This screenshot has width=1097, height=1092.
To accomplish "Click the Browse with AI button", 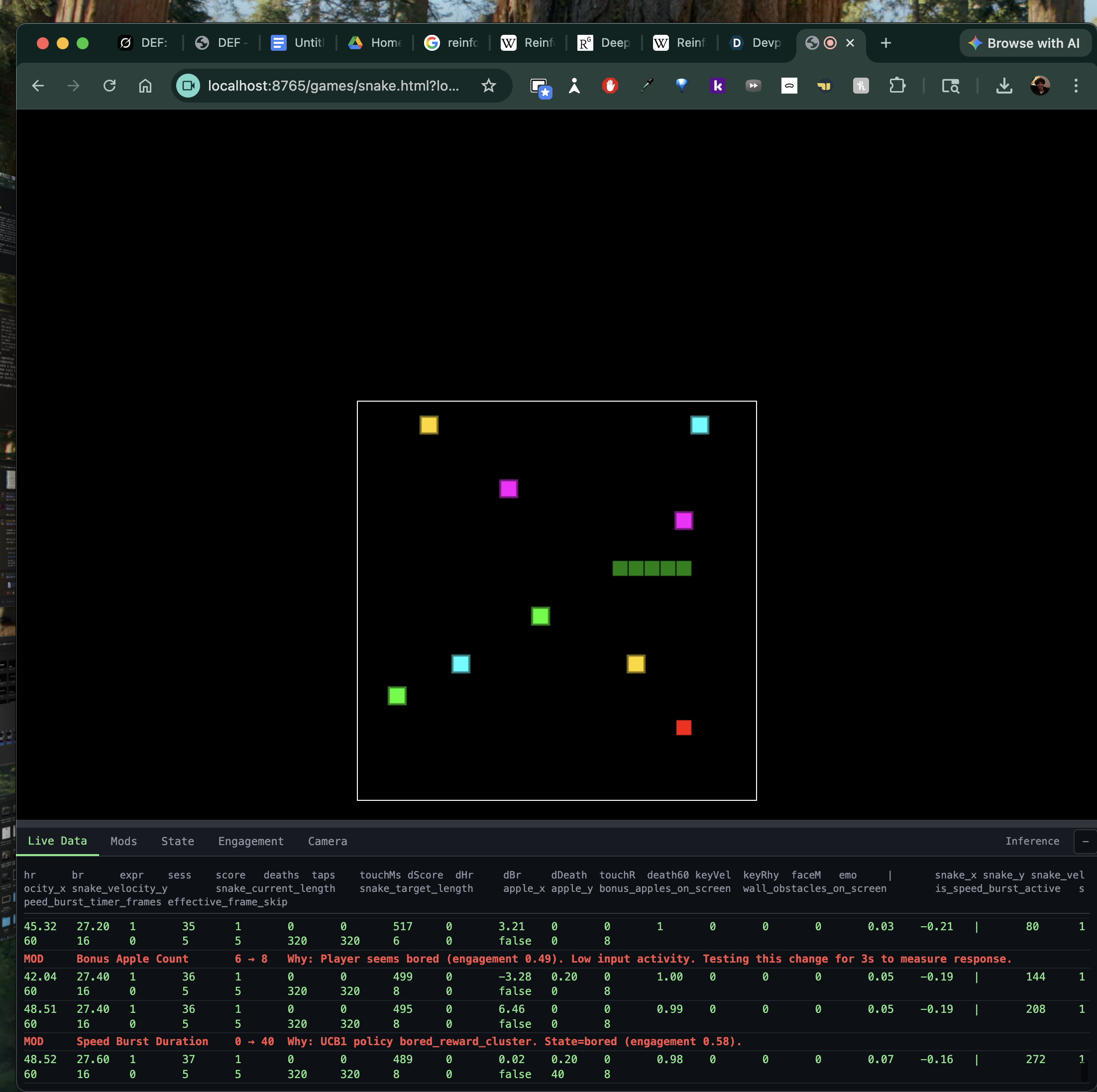I will pyautogui.click(x=1025, y=43).
